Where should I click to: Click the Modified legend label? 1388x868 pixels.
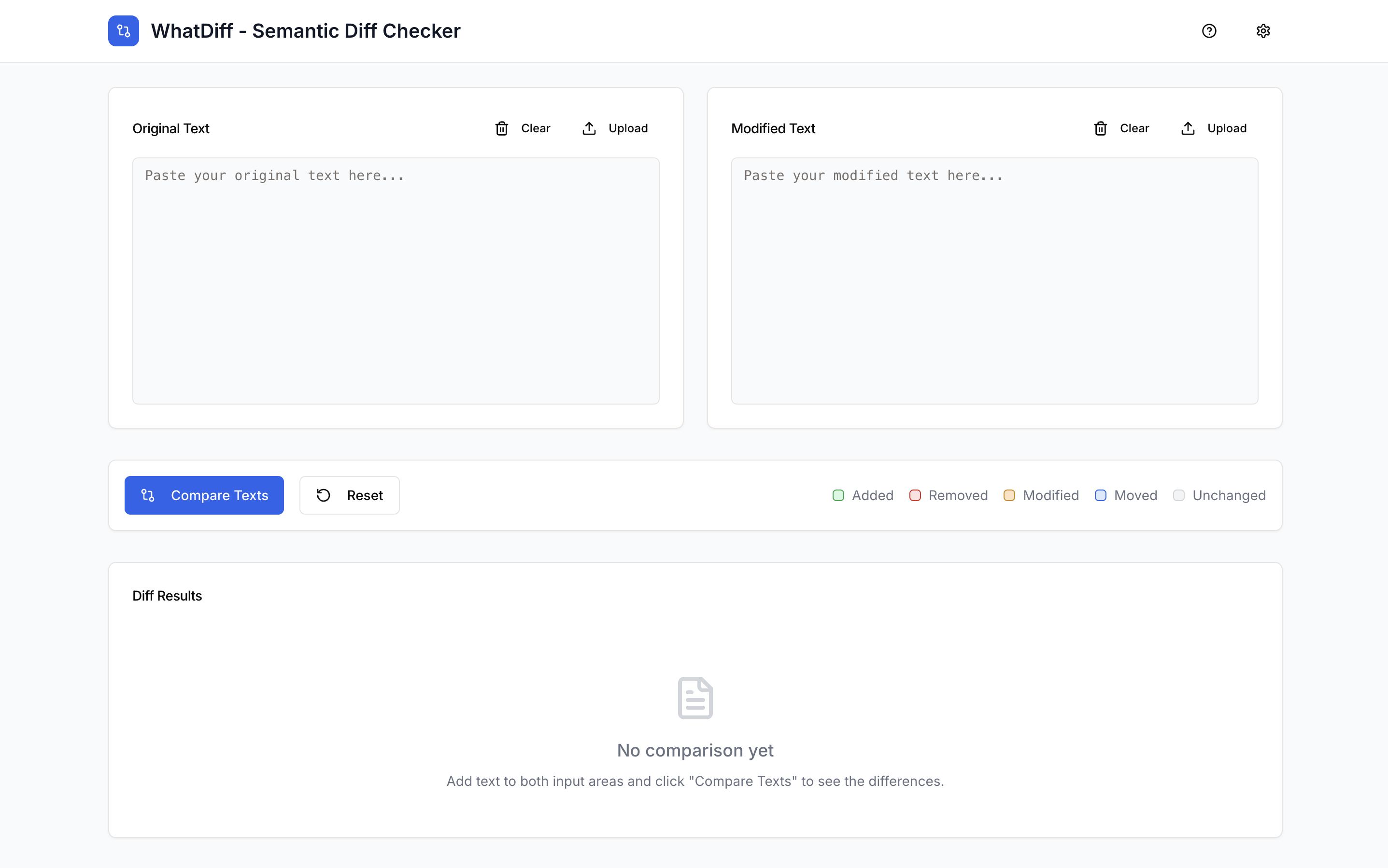1050,495
